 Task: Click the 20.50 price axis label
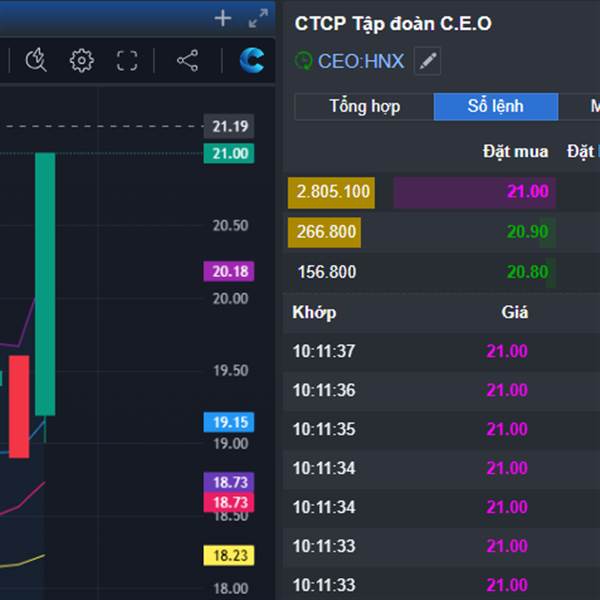pos(230,225)
